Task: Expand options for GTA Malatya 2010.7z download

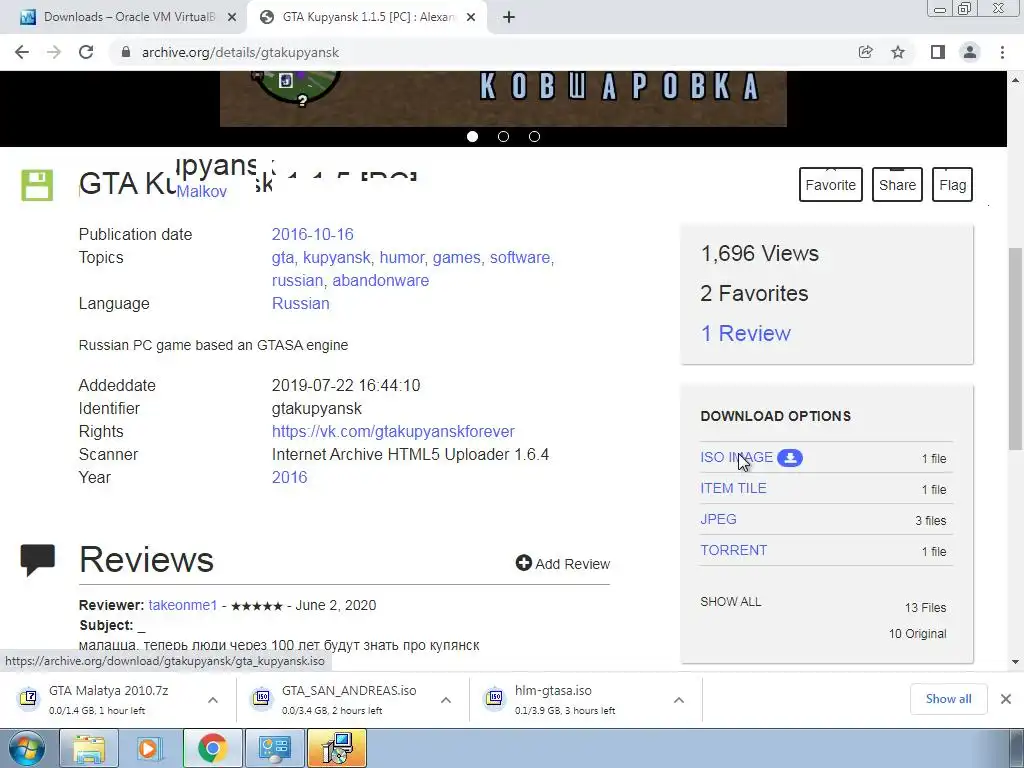Action: (213, 700)
